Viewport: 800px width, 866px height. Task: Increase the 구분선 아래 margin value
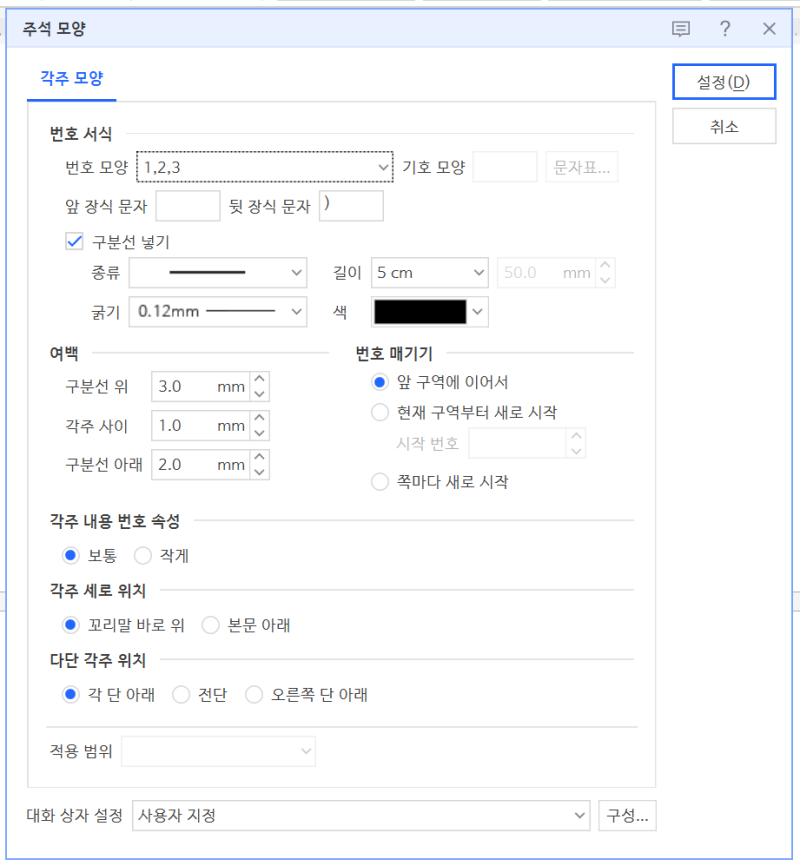click(260, 457)
